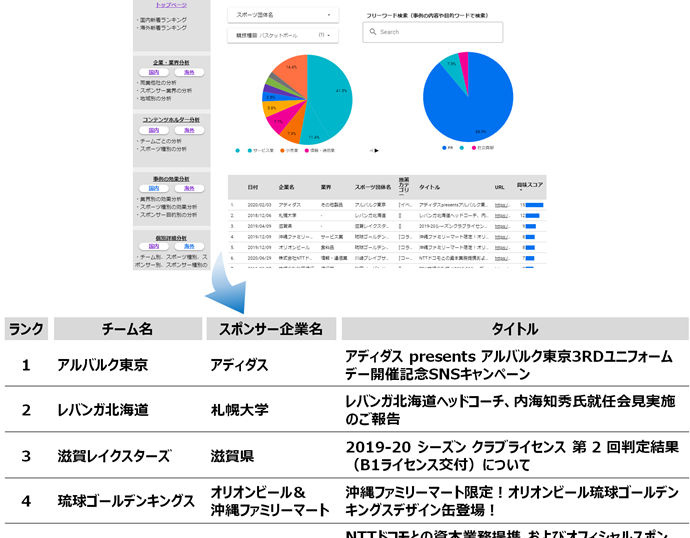Image resolution: width=690 pixels, height=538 pixels.
Task: Click the チームごとの分析 sidebar item
Action: click(160, 141)
